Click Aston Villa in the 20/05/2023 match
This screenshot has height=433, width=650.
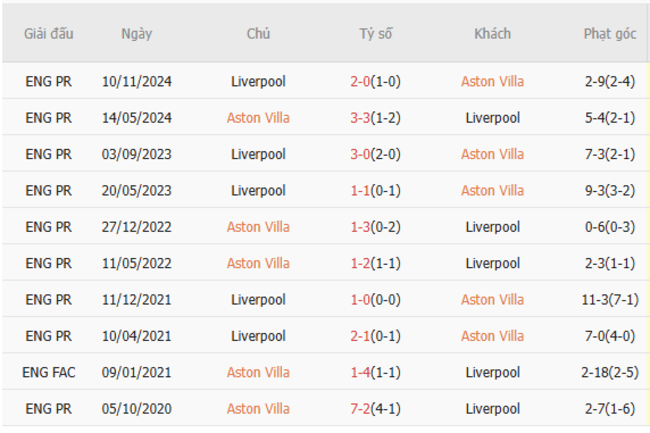coord(492,190)
